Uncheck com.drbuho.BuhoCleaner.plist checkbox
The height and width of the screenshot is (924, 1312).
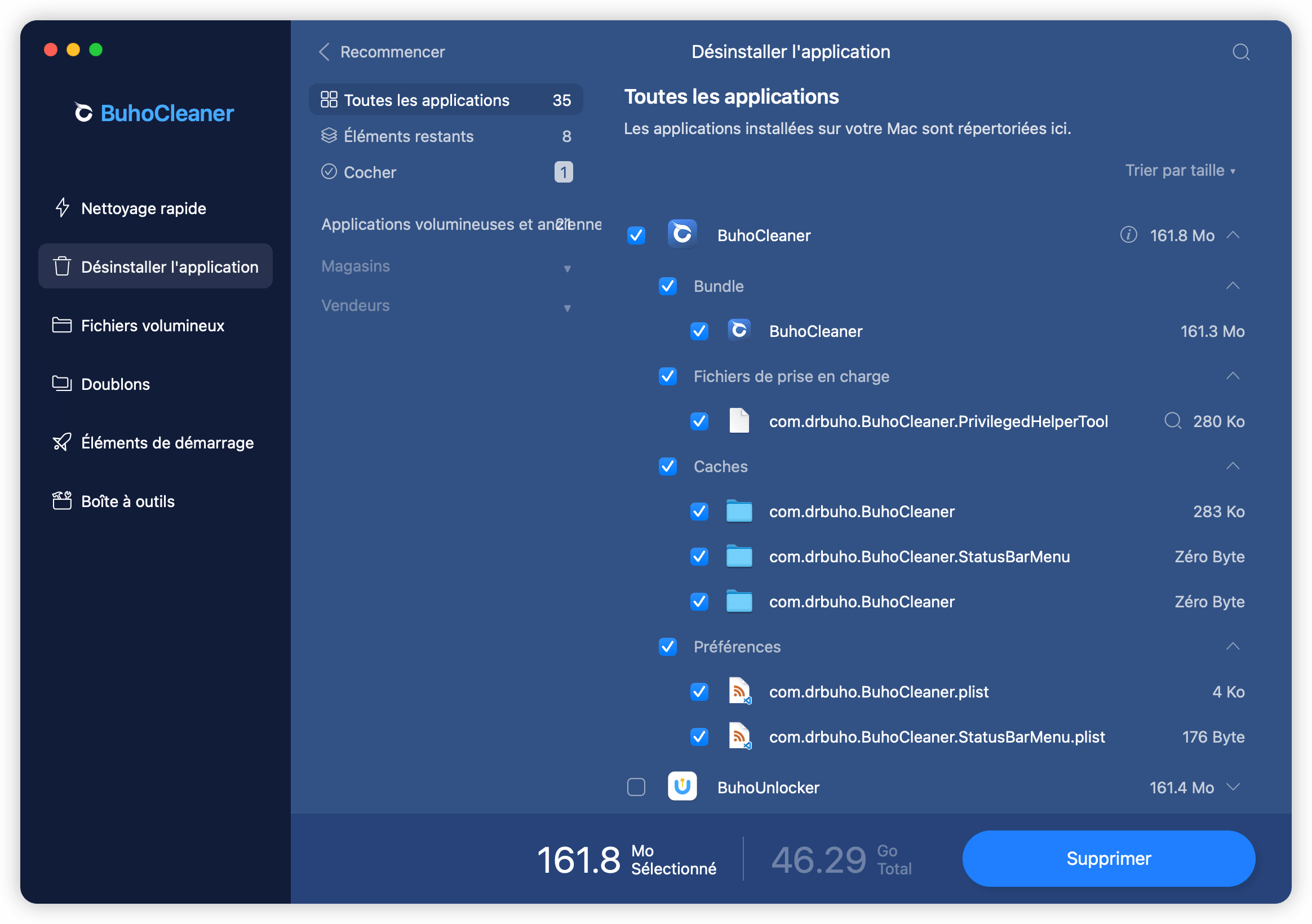pyautogui.click(x=699, y=691)
